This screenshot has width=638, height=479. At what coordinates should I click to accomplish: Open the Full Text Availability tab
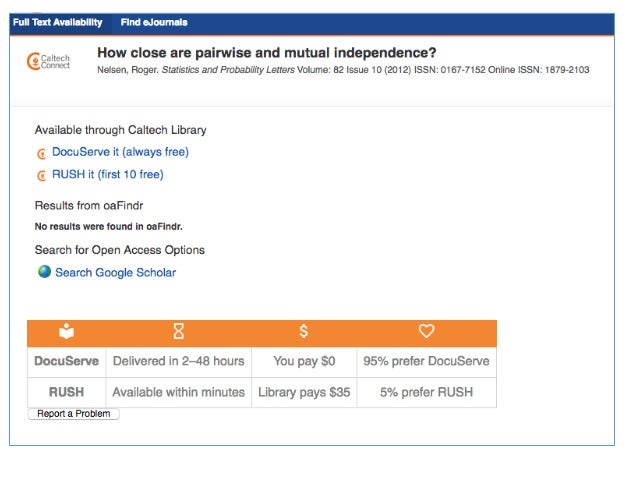tap(58, 22)
